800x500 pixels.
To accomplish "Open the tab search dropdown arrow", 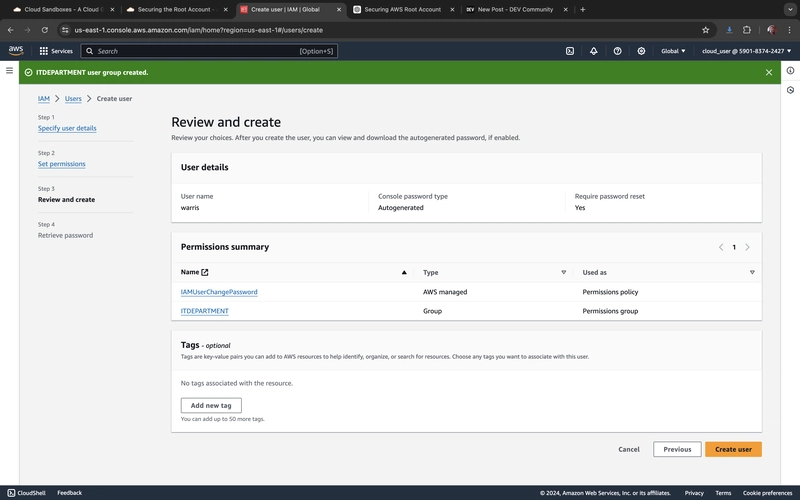I will [790, 9].
